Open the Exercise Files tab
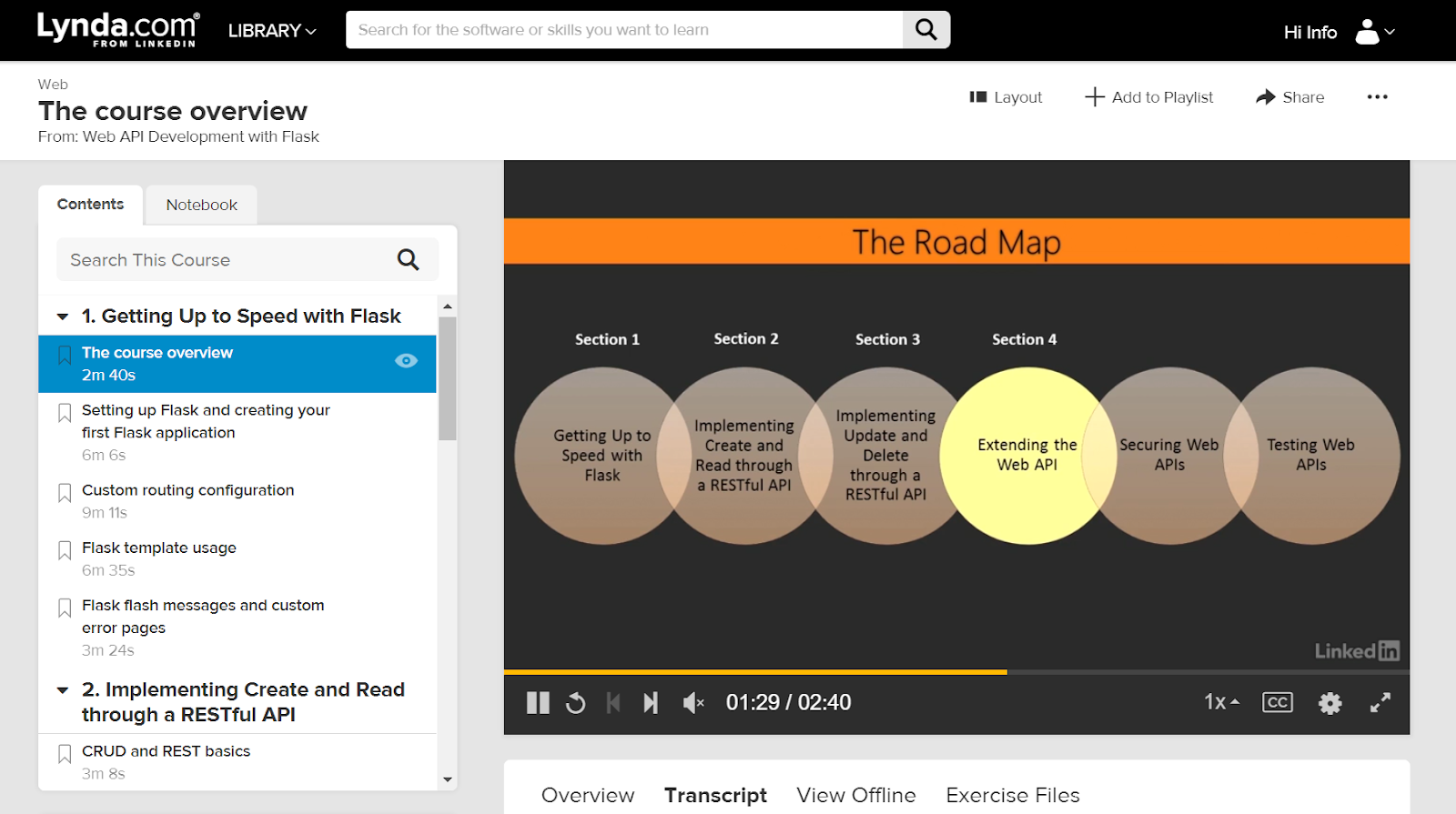The height and width of the screenshot is (814, 1456). tap(1013, 795)
